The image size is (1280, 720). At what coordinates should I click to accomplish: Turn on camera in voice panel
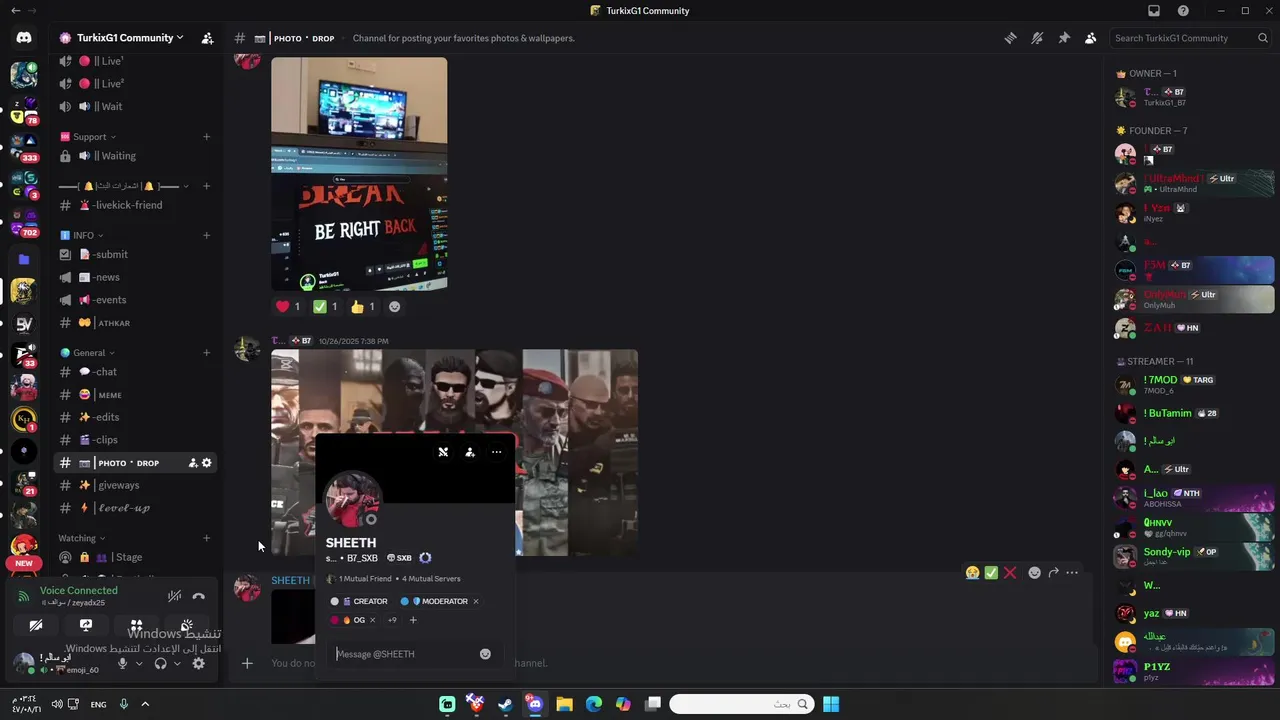coord(36,625)
